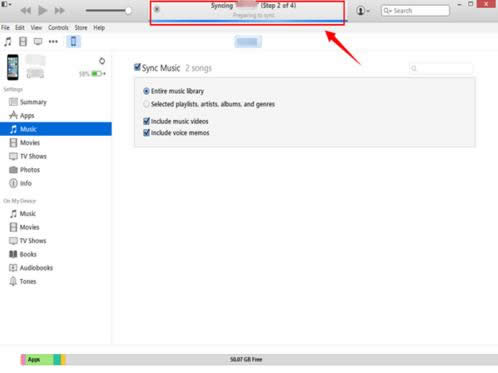
Task: Select Selected playlists, artists, albums option
Action: [146, 104]
